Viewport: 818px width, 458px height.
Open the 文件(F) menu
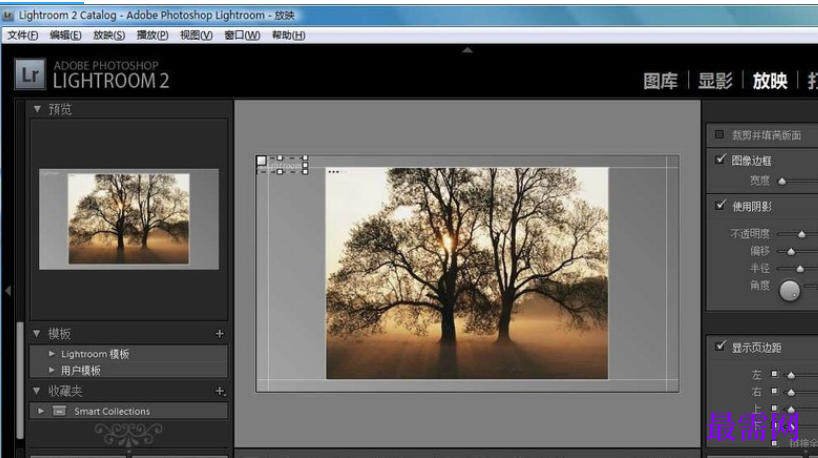tap(23, 35)
